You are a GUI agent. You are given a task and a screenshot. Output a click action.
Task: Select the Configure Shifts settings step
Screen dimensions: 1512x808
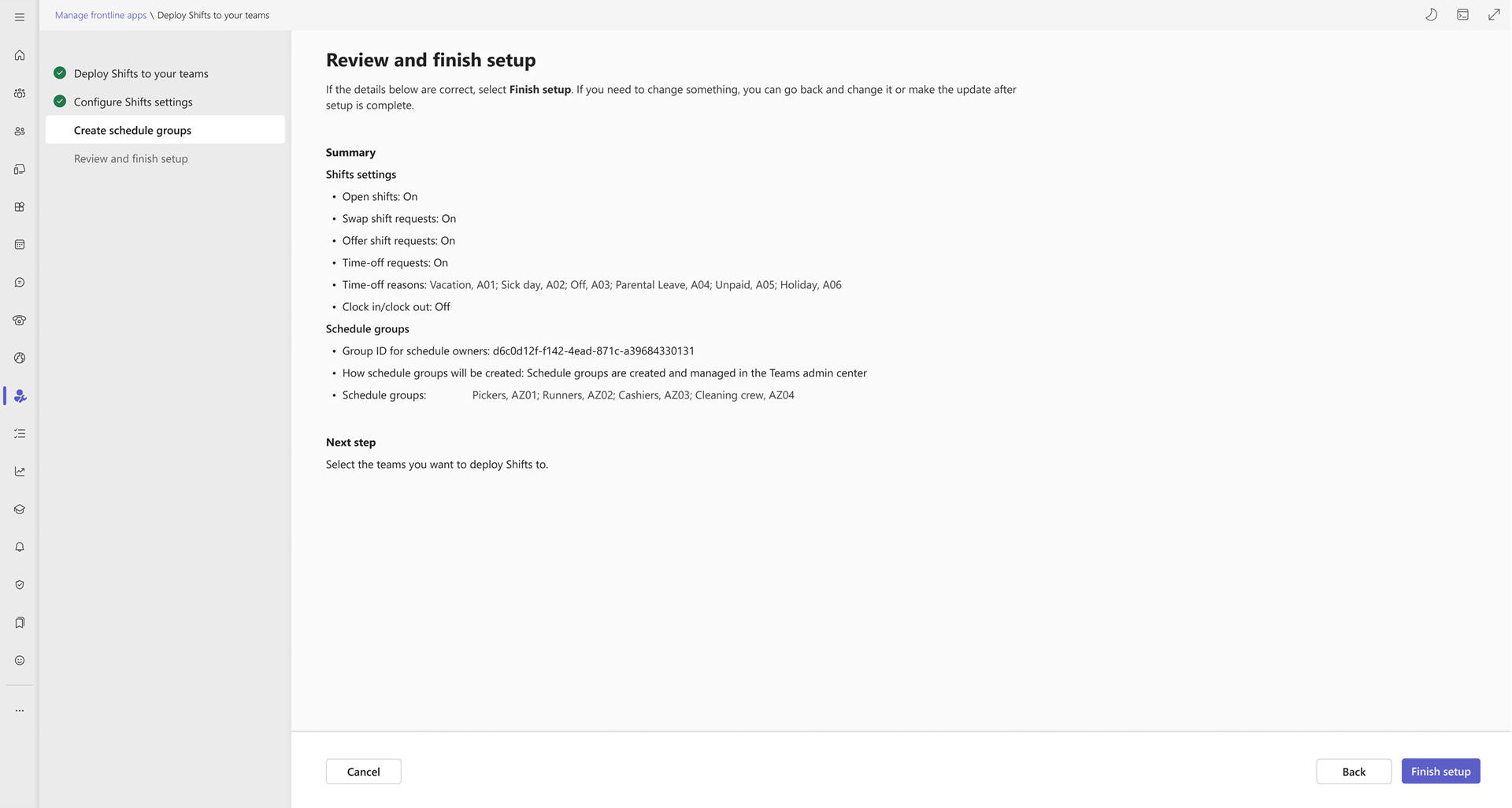[x=133, y=102]
